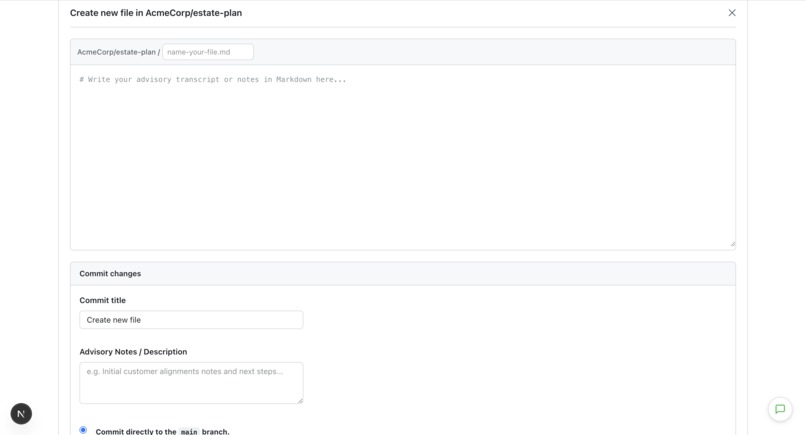The height and width of the screenshot is (435, 806).
Task: Select Commit directly to main radio button
Action: pyautogui.click(x=83, y=430)
